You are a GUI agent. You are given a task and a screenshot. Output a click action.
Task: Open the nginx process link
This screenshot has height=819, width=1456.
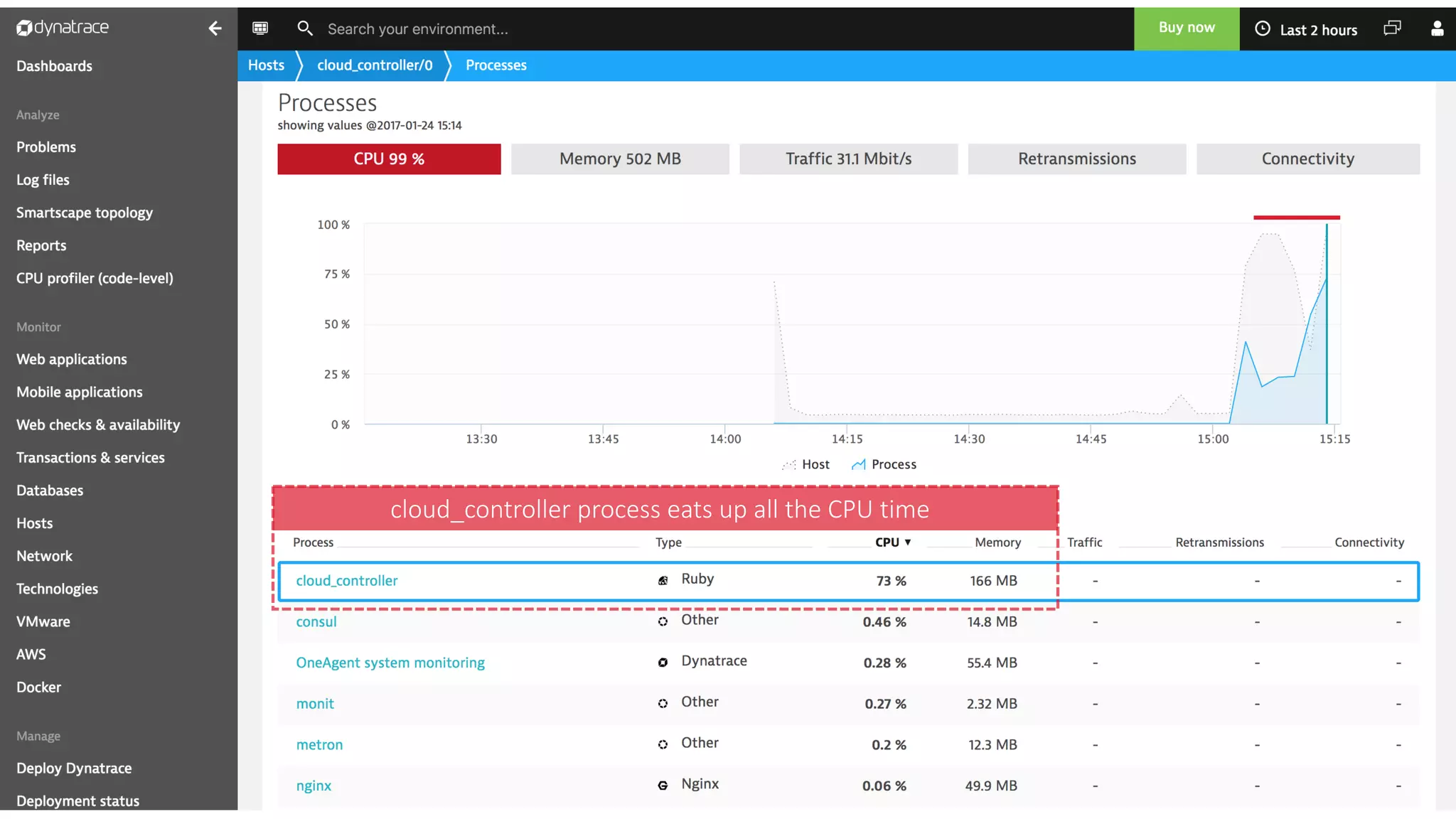[314, 786]
